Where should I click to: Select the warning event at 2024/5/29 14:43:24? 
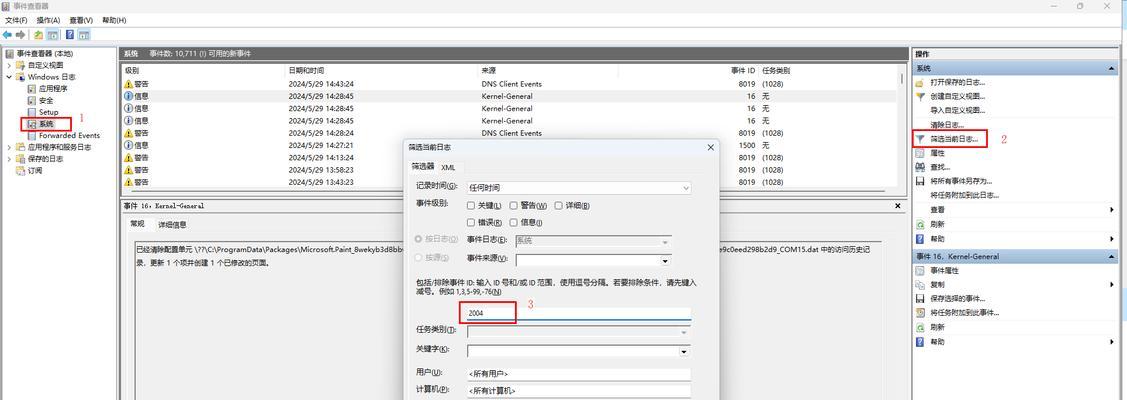pyautogui.click(x=509, y=84)
